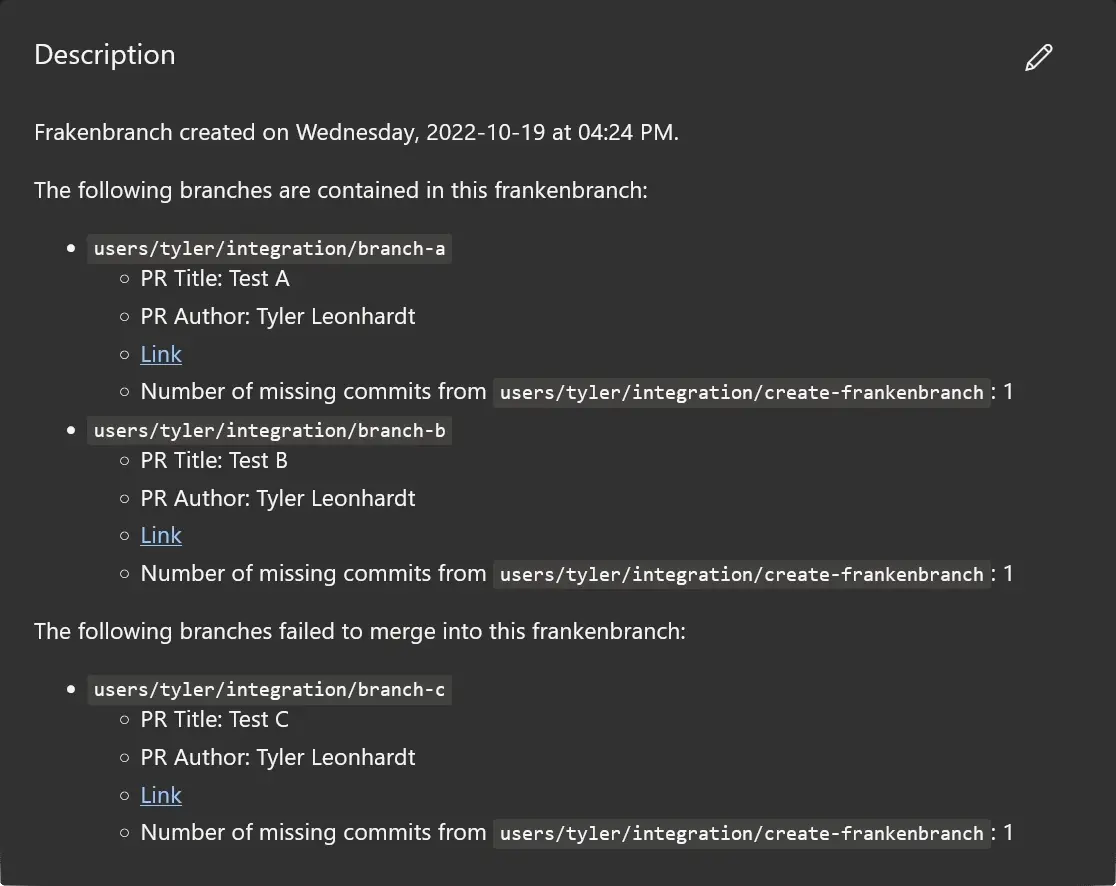The height and width of the screenshot is (886, 1116).
Task: Click the create-frankenbranch code chip under branch-a
Action: 742,392
